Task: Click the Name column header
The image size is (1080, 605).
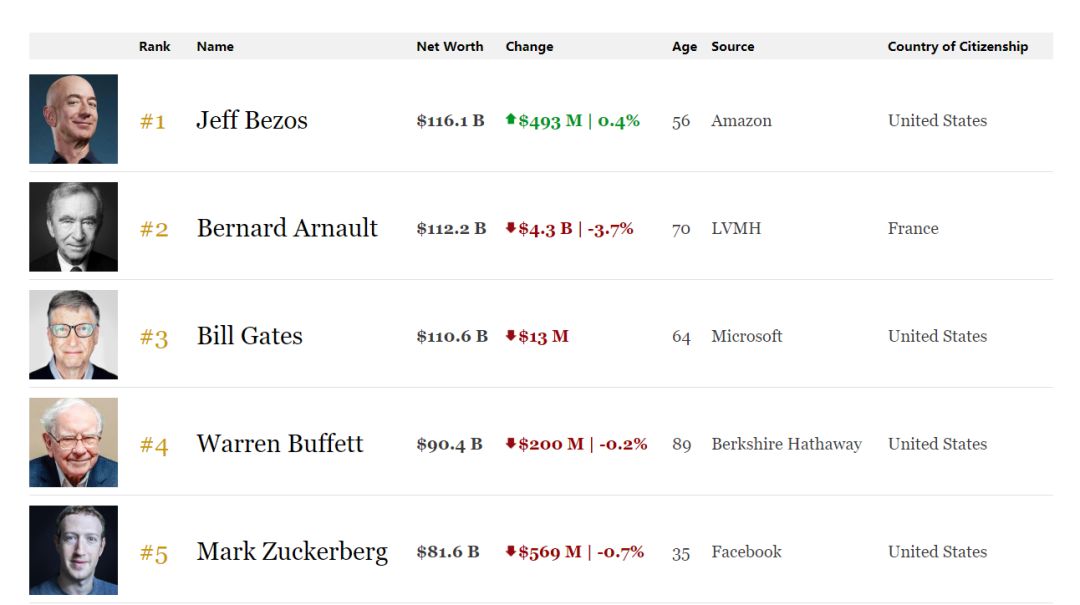Action: (x=215, y=46)
